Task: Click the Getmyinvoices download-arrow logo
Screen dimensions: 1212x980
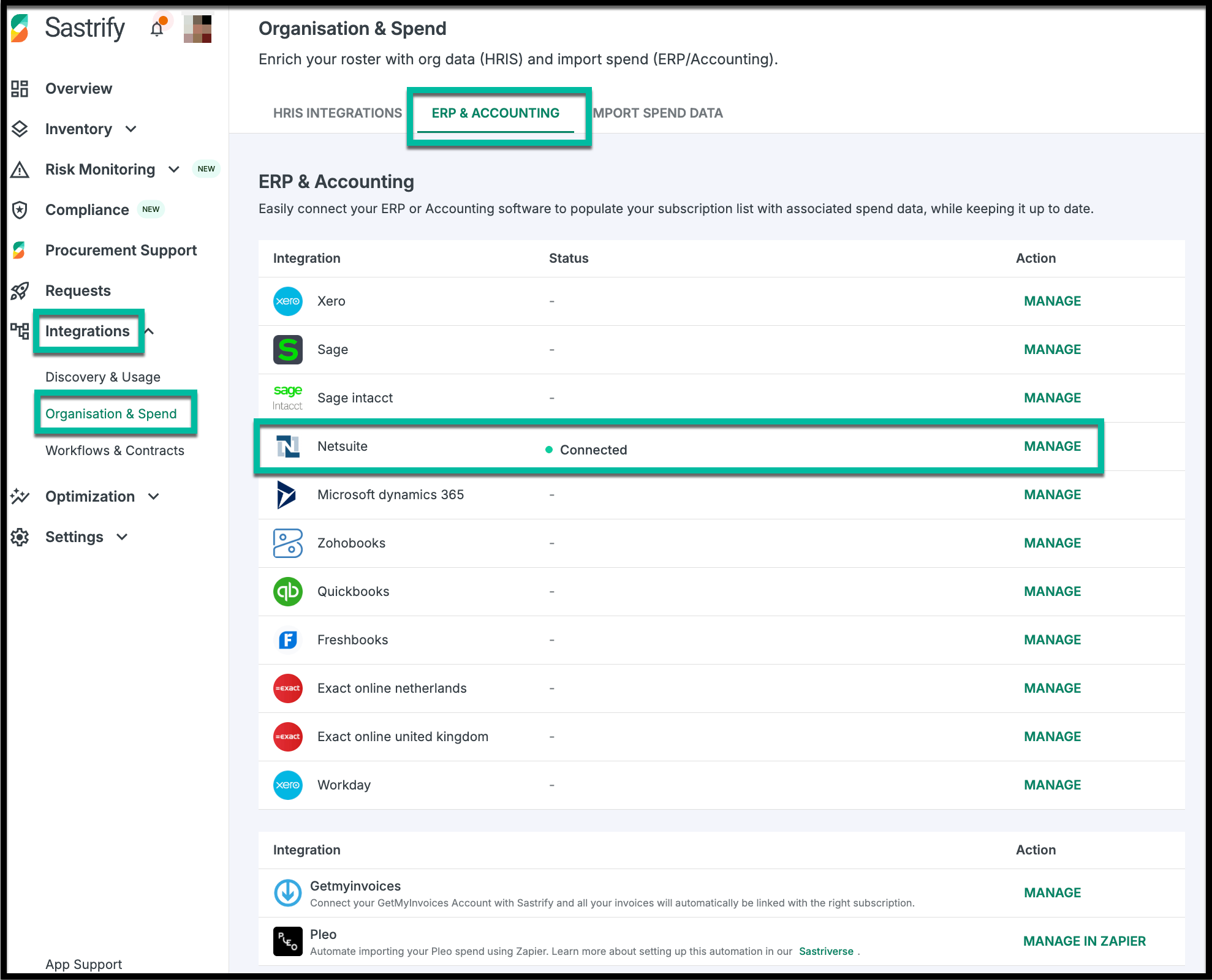Action: [288, 893]
